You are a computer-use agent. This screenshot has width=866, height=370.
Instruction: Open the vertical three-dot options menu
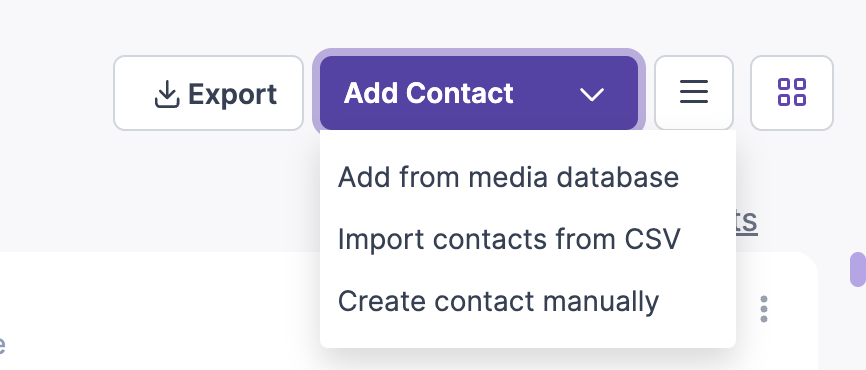click(x=764, y=309)
